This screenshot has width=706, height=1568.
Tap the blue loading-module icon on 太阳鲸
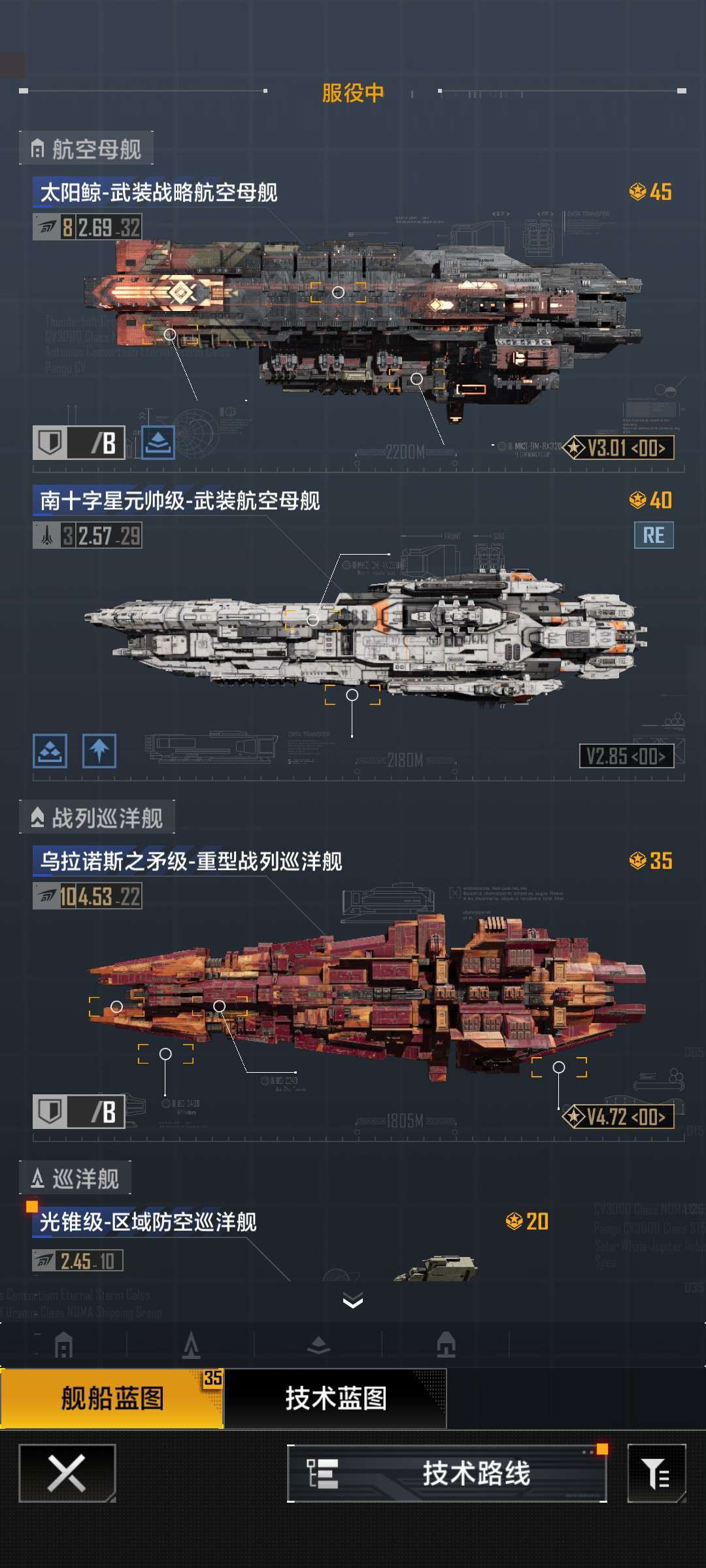[x=158, y=443]
